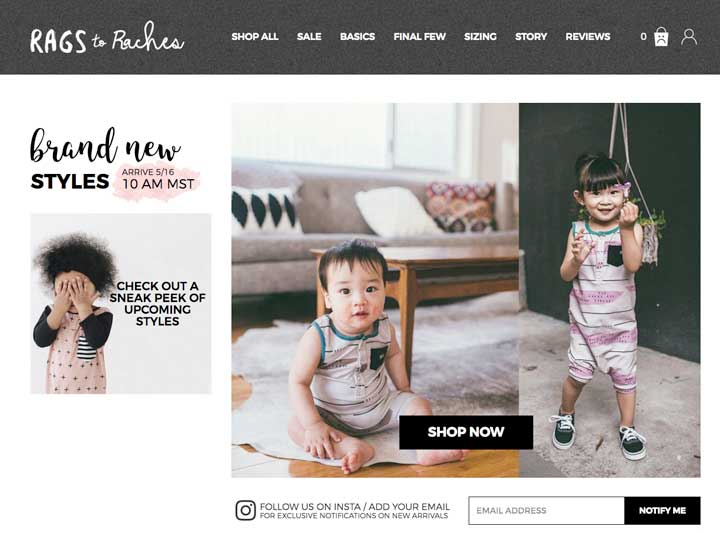Click the Shop Now button

[466, 432]
